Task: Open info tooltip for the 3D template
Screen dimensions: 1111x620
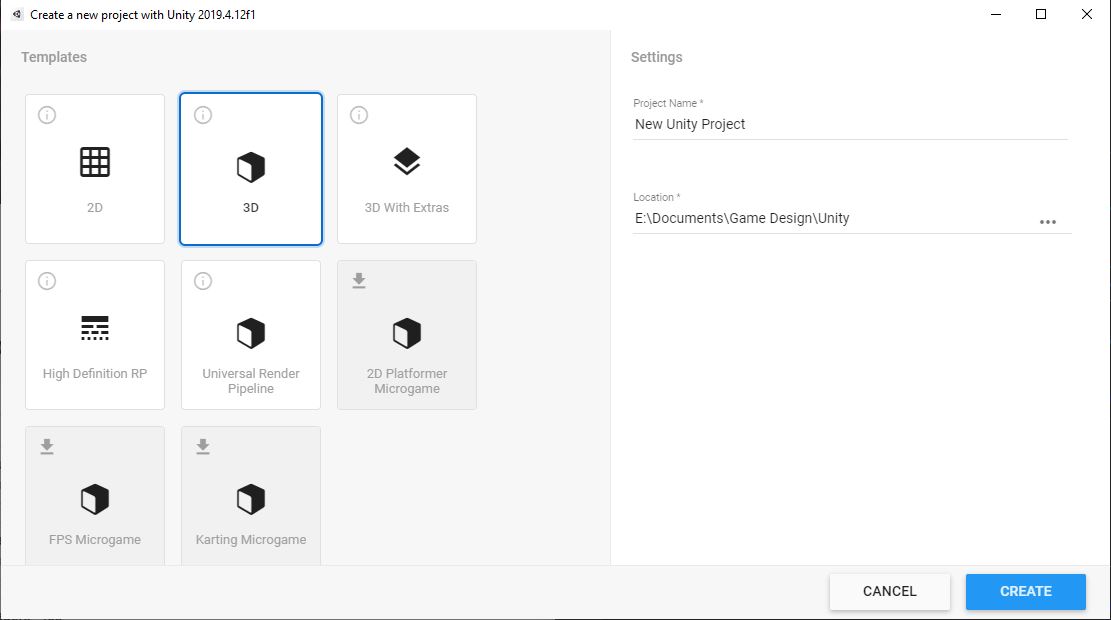Action: 202,114
